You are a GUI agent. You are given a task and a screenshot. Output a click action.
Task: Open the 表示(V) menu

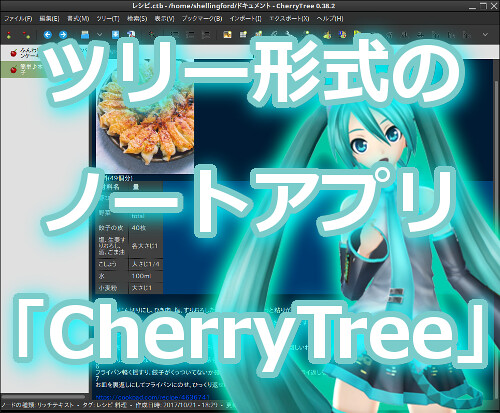[x=164, y=19]
